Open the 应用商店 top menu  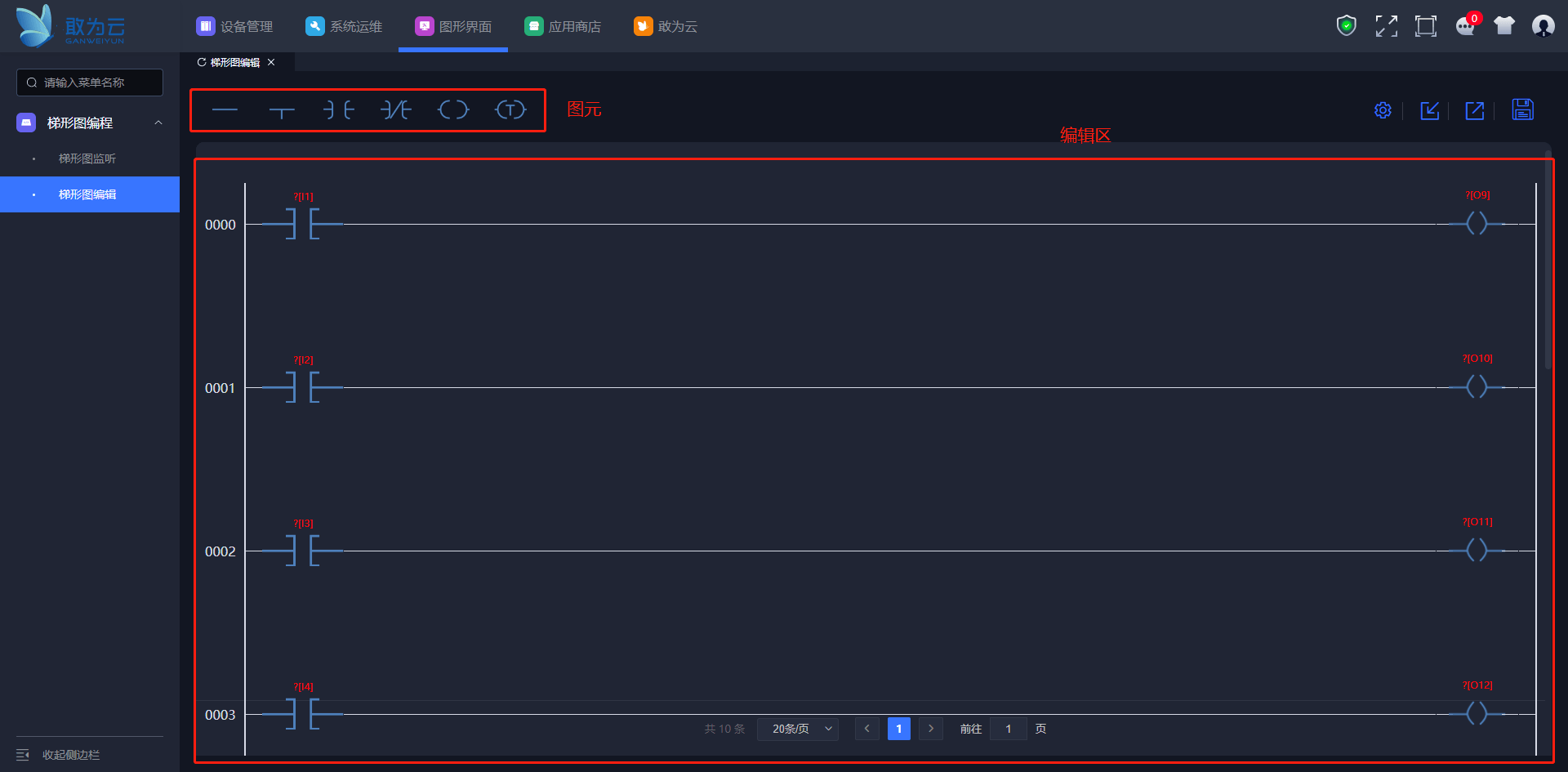point(563,26)
